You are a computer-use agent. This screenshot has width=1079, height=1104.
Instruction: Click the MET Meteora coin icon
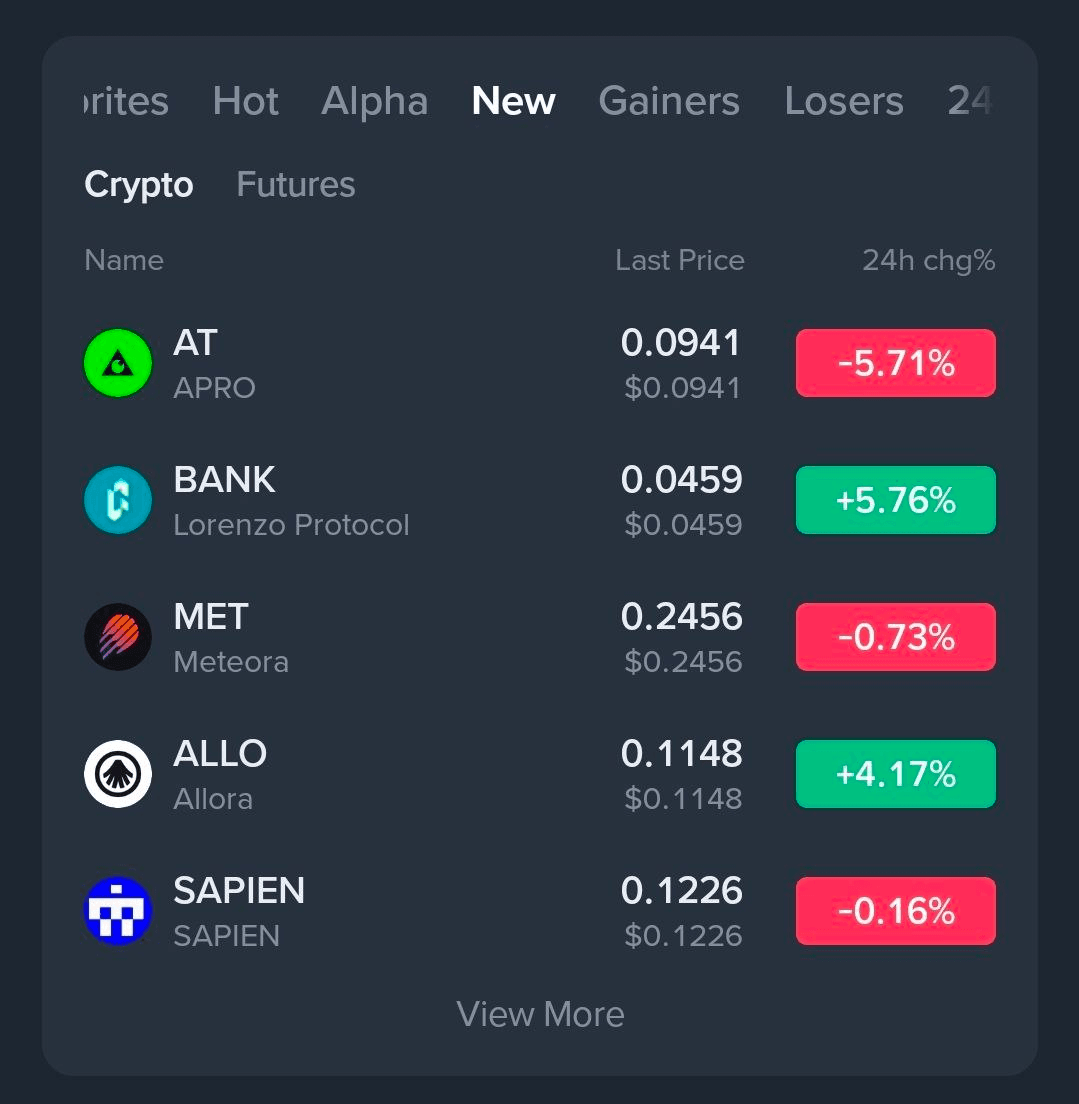pos(118,637)
